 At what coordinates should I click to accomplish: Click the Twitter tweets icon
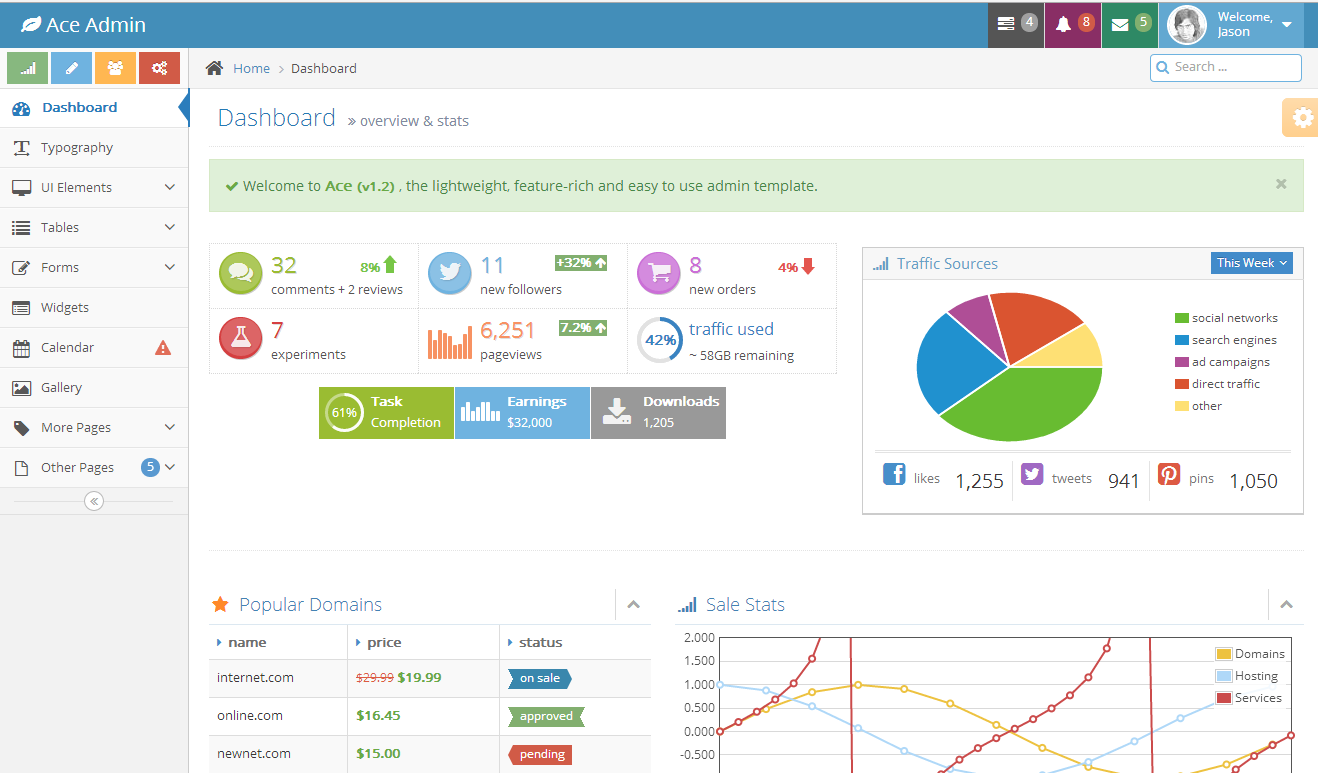[1032, 474]
